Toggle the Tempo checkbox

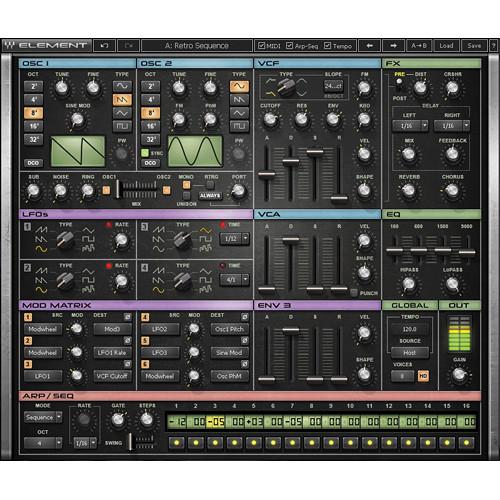(327, 45)
